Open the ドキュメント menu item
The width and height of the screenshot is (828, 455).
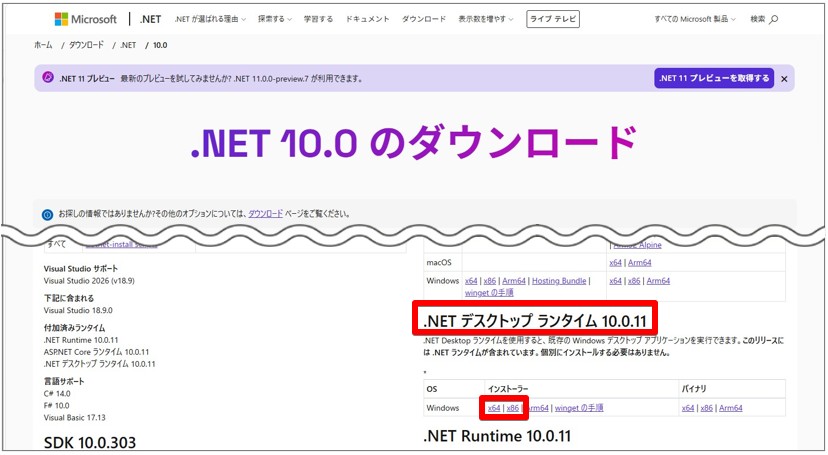tap(368, 19)
